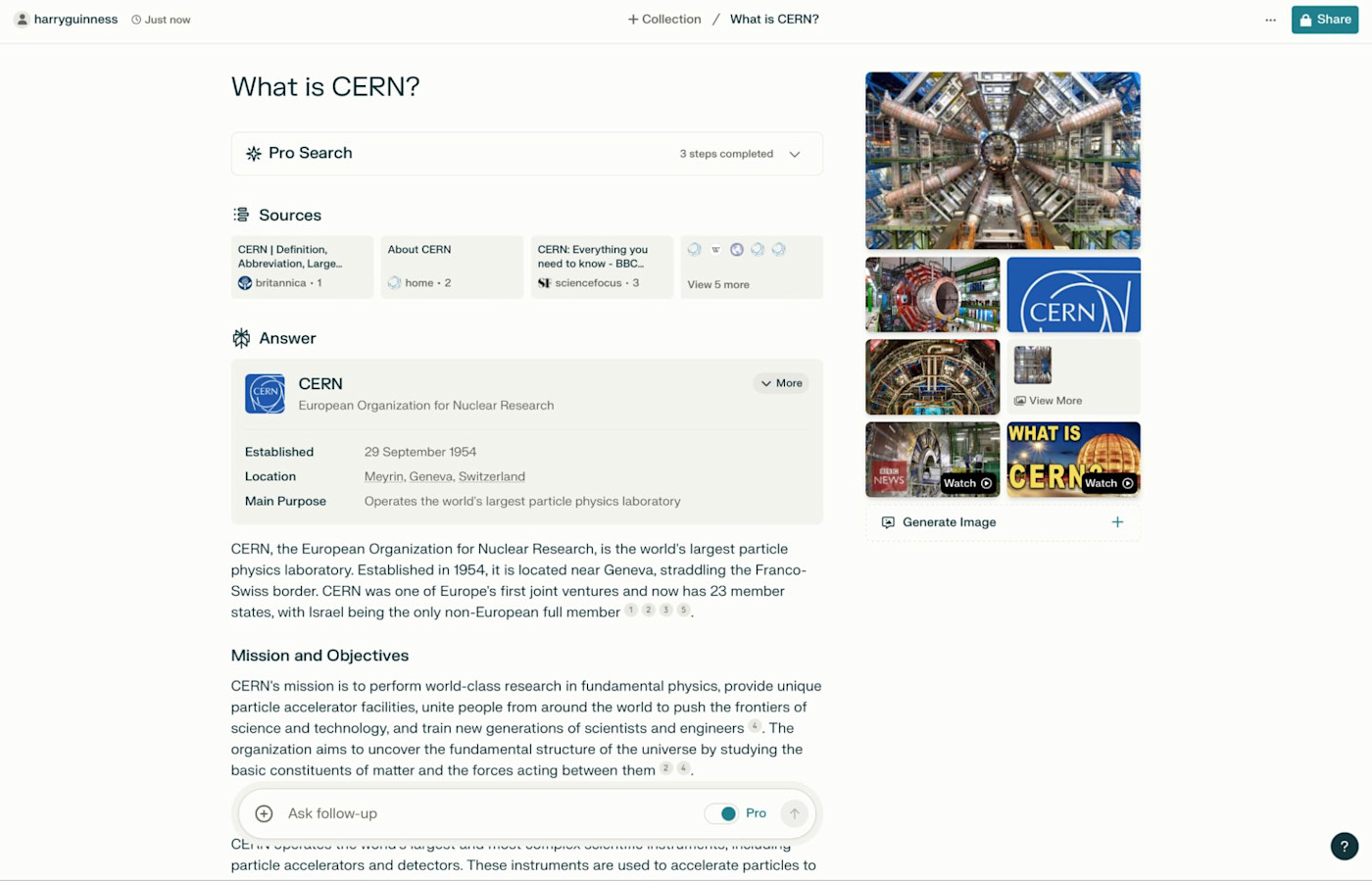Screen dimensions: 1372x881
Task: Click the Wikipedia W favicon in sources
Action: (715, 250)
